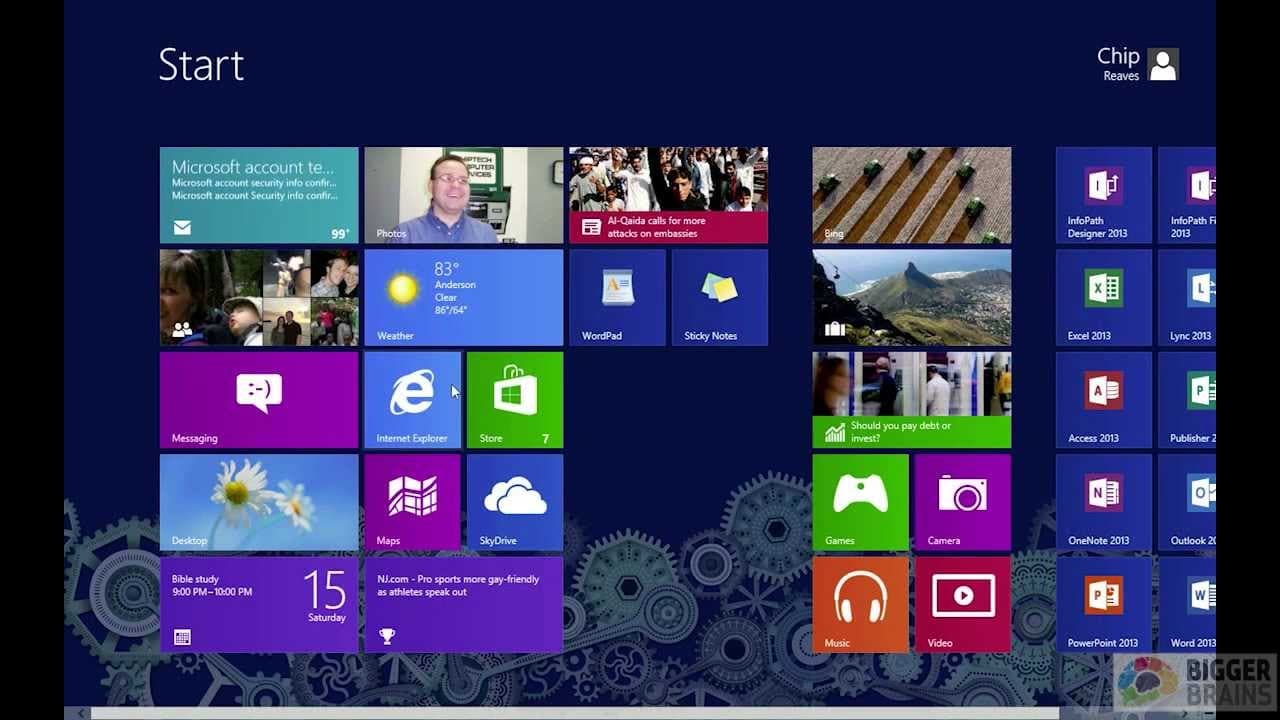Viewport: 1280px width, 720px height.
Task: Open the Travel tile with mountain photo
Action: click(x=912, y=298)
